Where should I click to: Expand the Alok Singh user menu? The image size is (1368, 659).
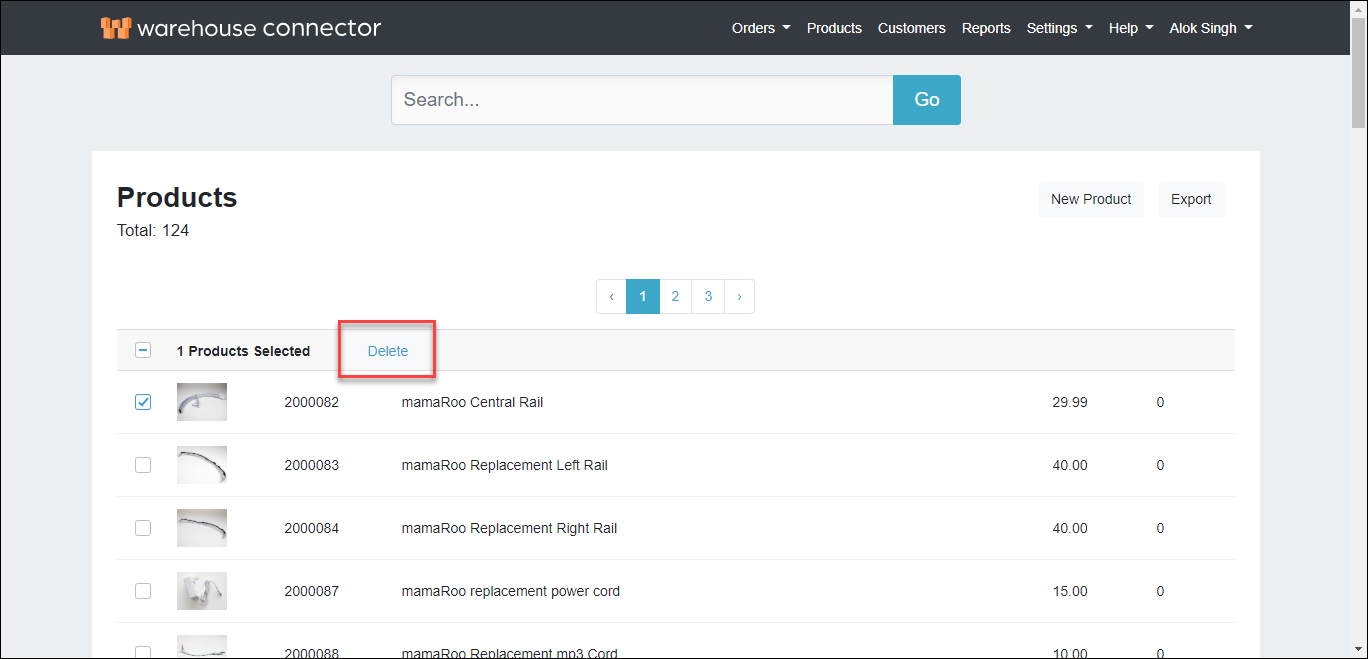pos(1210,28)
